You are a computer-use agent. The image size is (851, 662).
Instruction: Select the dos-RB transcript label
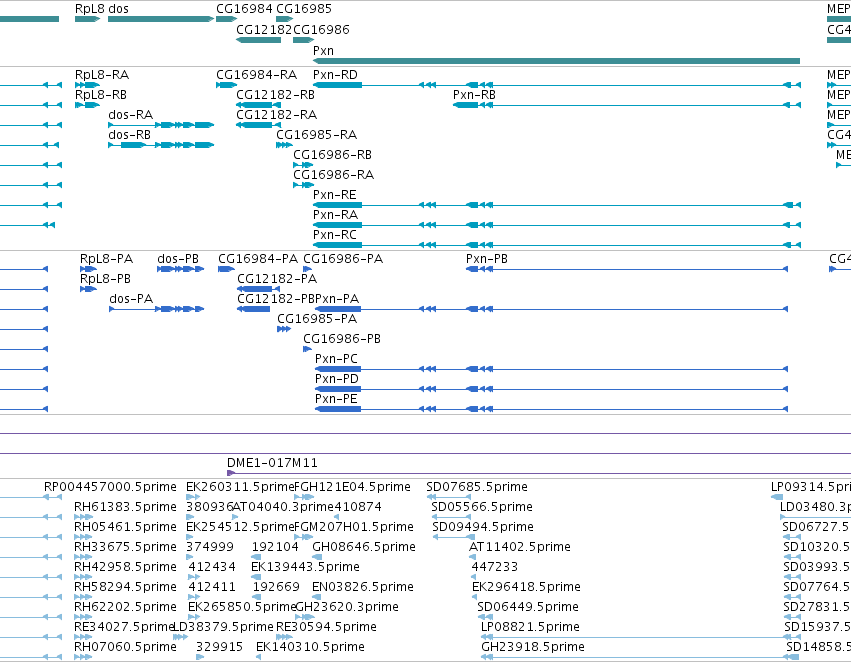click(x=130, y=135)
